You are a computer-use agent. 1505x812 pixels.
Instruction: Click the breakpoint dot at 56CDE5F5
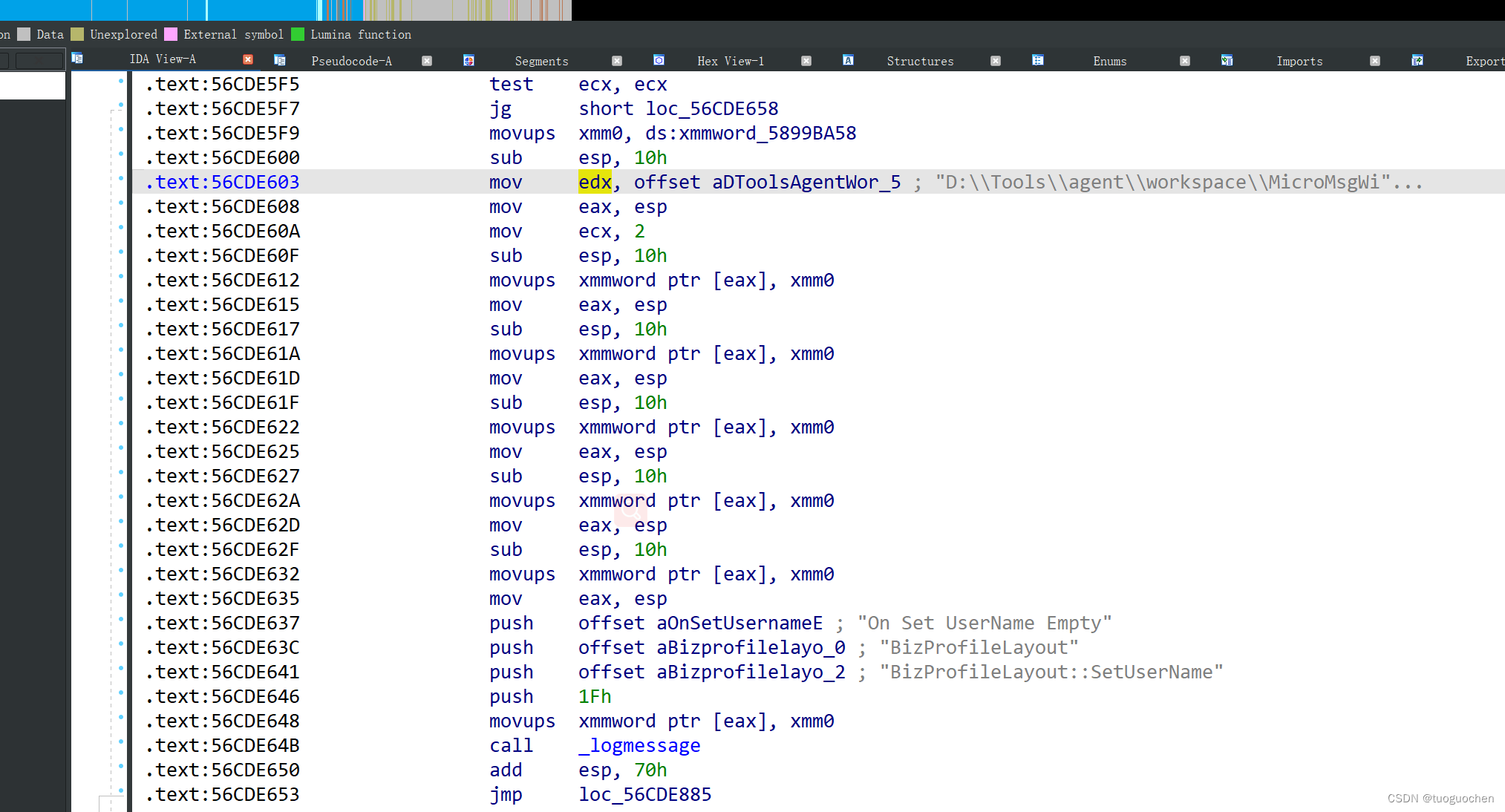click(121, 80)
